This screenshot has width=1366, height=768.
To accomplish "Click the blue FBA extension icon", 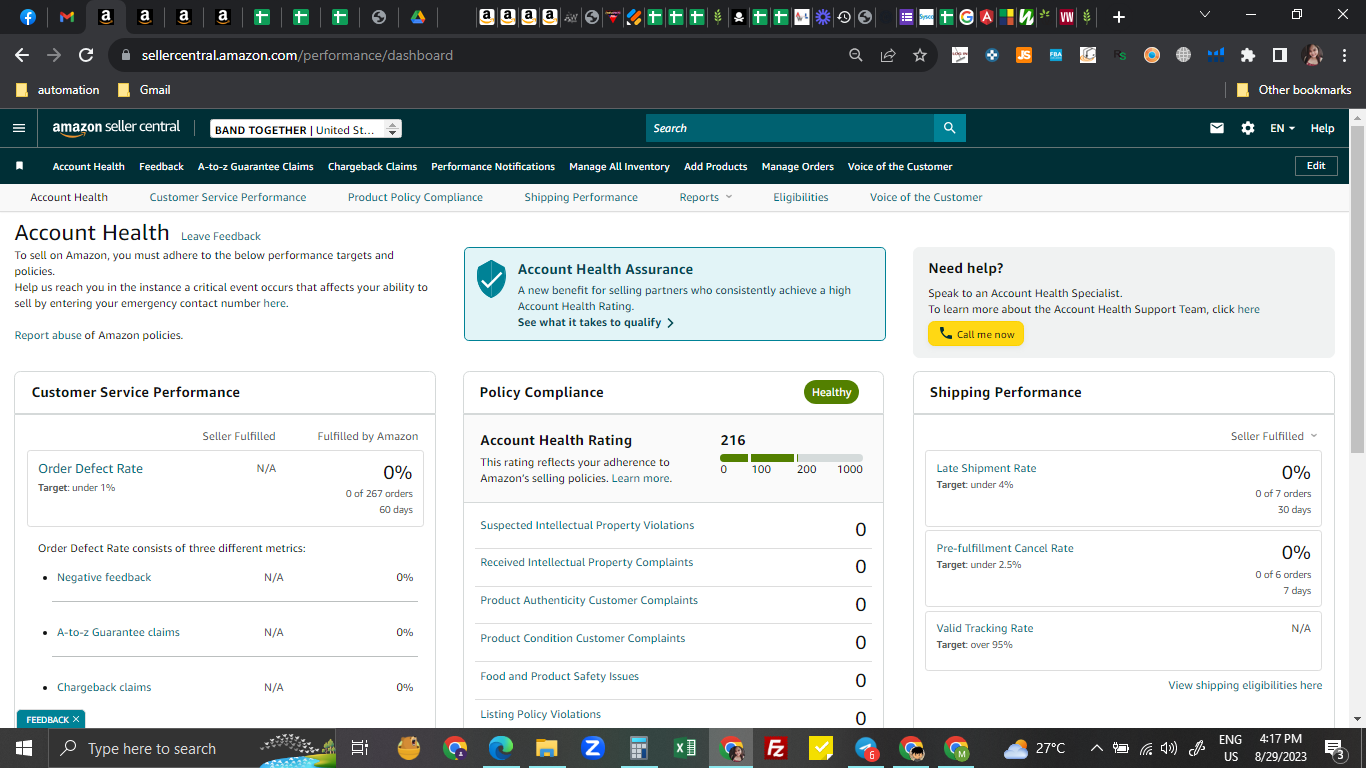I will pos(1056,55).
